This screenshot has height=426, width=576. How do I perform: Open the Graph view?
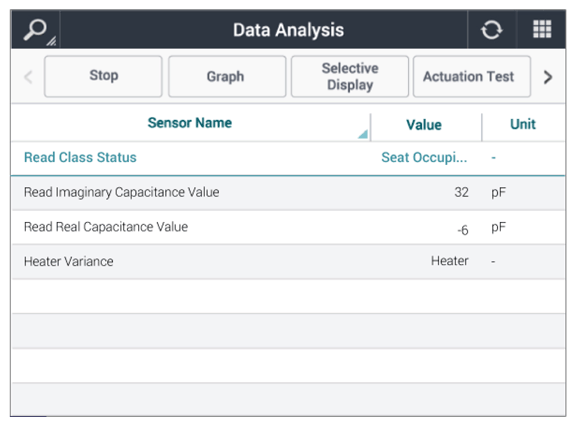(227, 76)
